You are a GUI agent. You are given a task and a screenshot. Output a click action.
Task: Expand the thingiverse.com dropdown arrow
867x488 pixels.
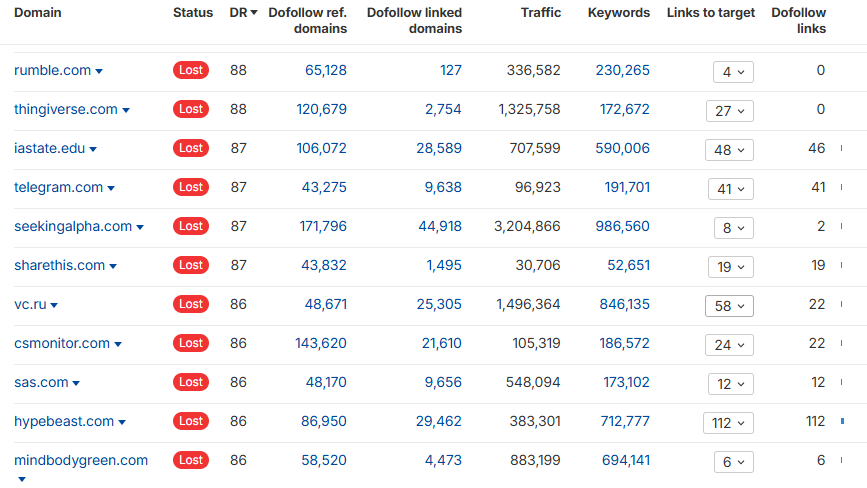126,111
